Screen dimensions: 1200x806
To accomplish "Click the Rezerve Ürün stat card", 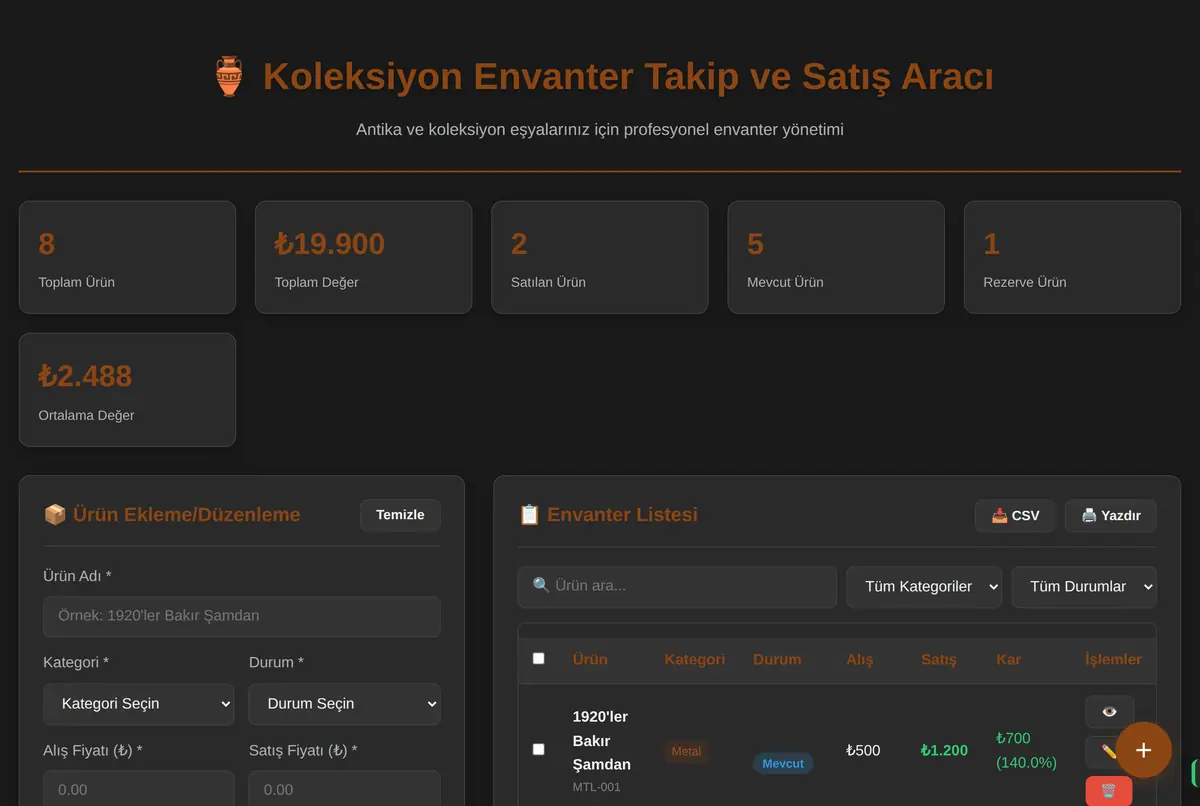I will pos(1072,258).
